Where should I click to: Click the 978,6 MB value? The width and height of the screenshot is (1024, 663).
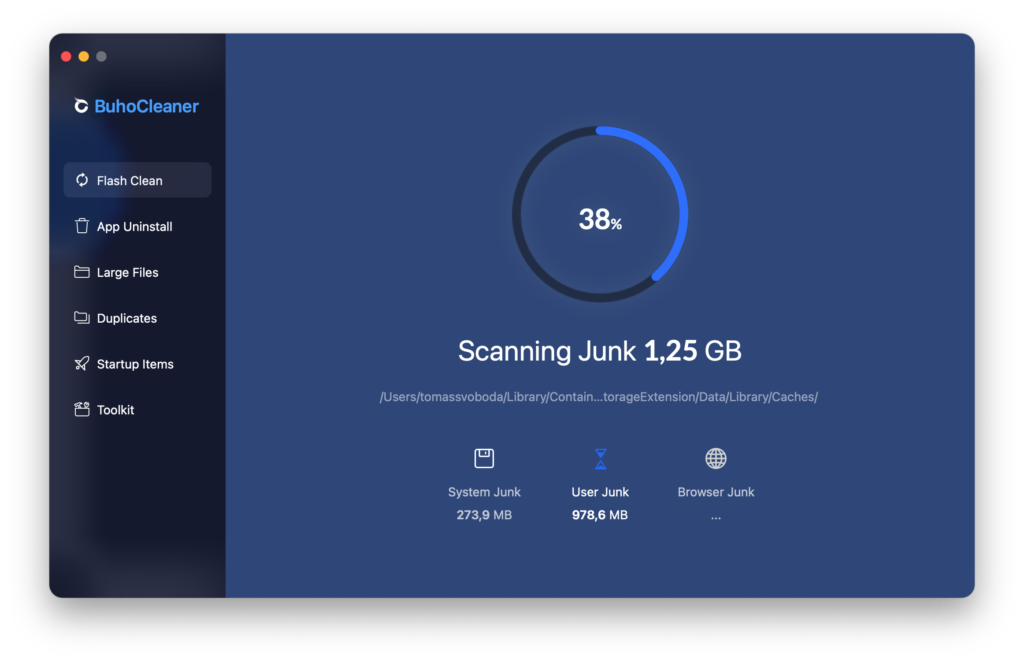click(600, 515)
